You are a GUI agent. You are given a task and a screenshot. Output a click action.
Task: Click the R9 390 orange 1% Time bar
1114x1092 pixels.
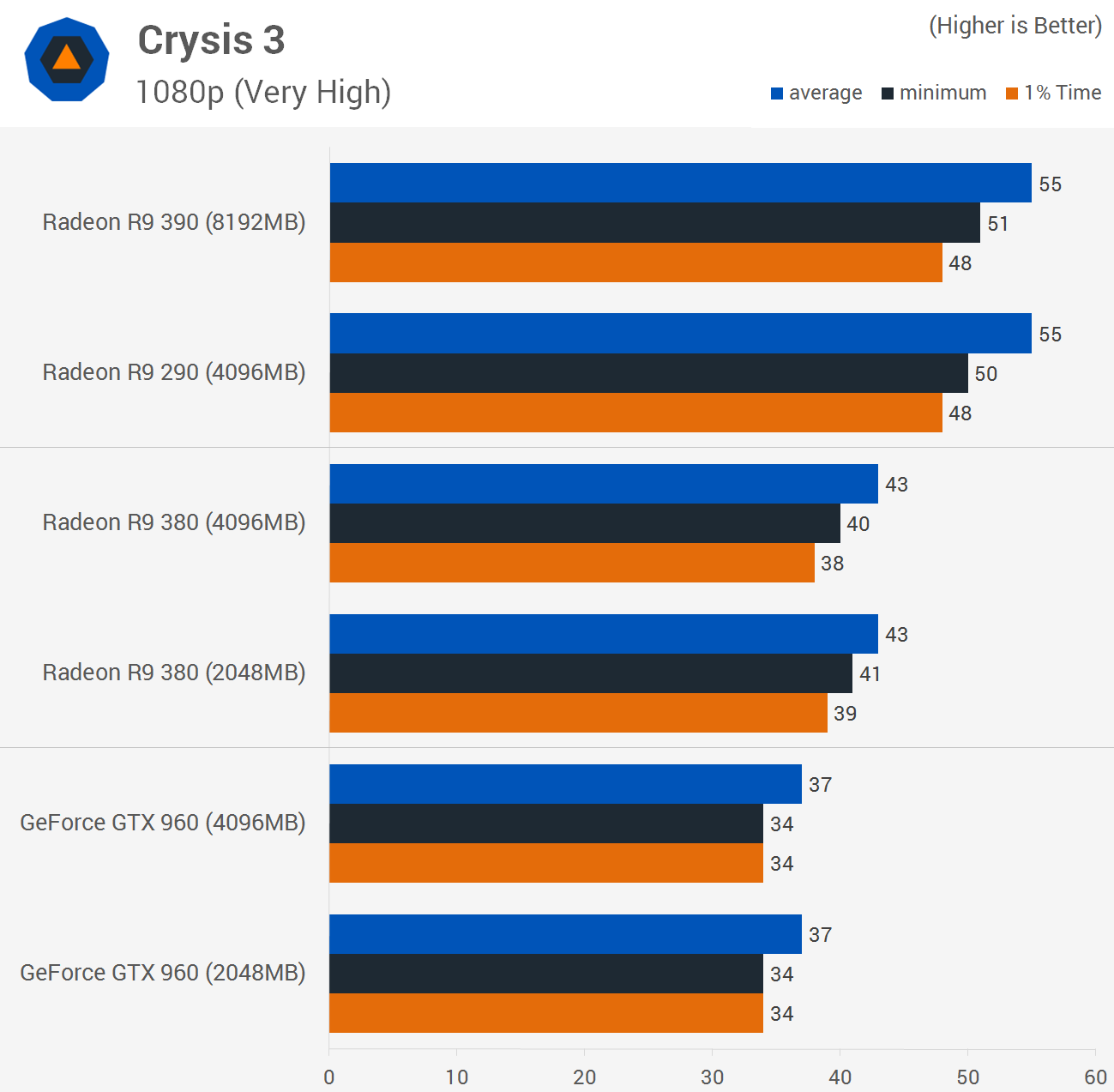pyautogui.click(x=636, y=262)
